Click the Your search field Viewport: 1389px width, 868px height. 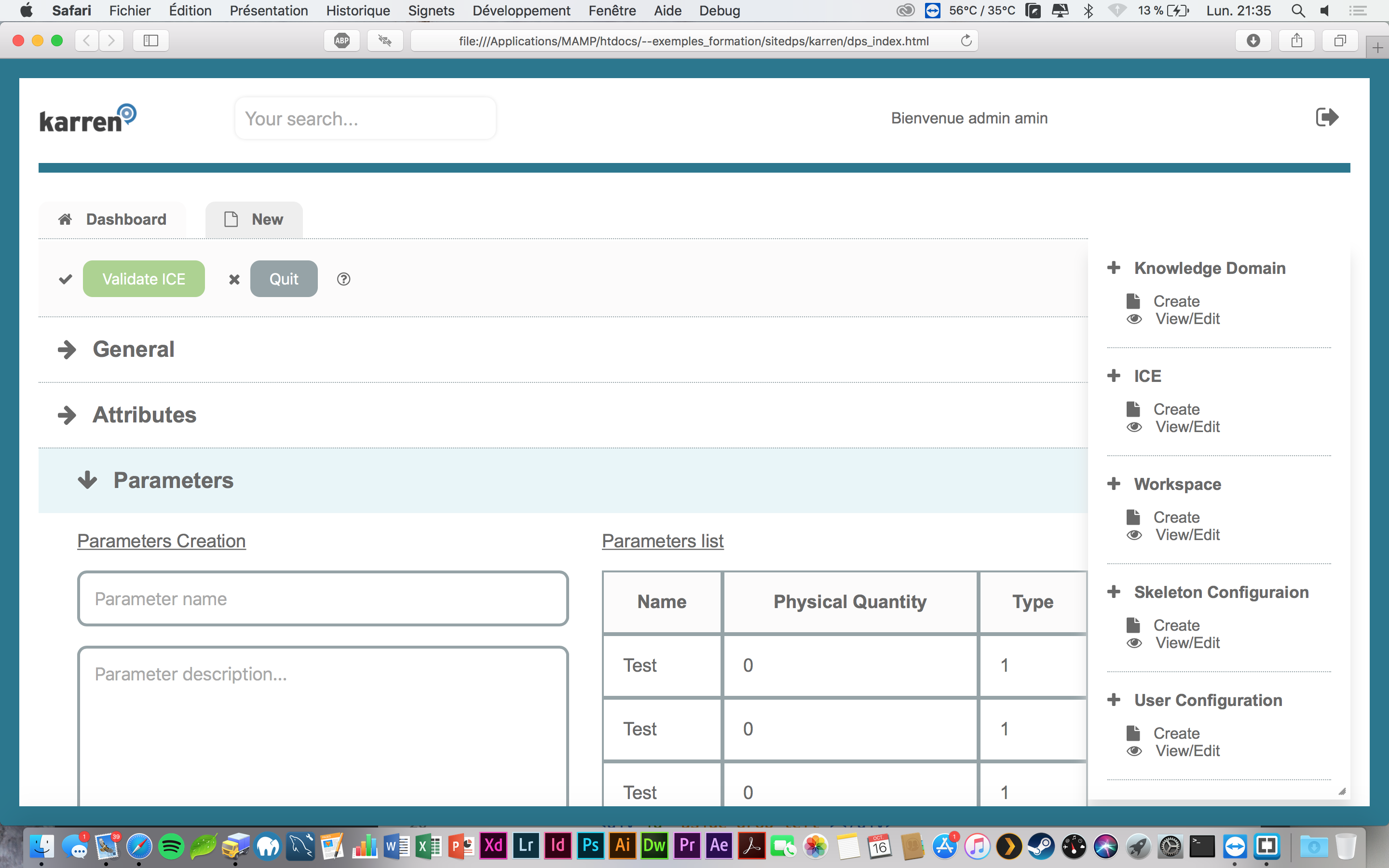365,118
